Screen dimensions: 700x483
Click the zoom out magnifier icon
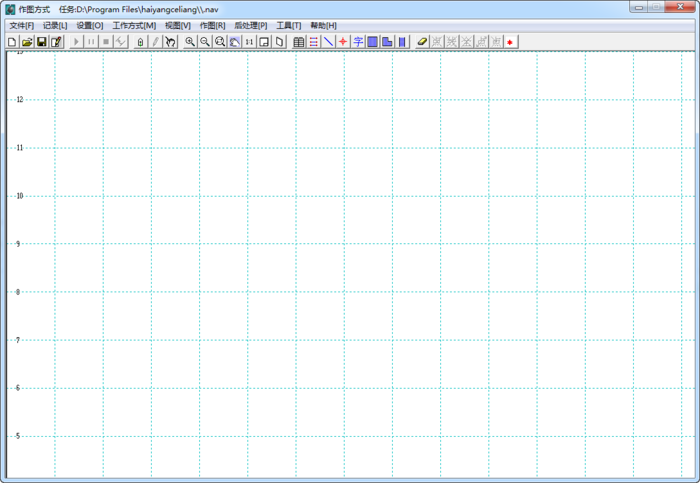pyautogui.click(x=205, y=42)
